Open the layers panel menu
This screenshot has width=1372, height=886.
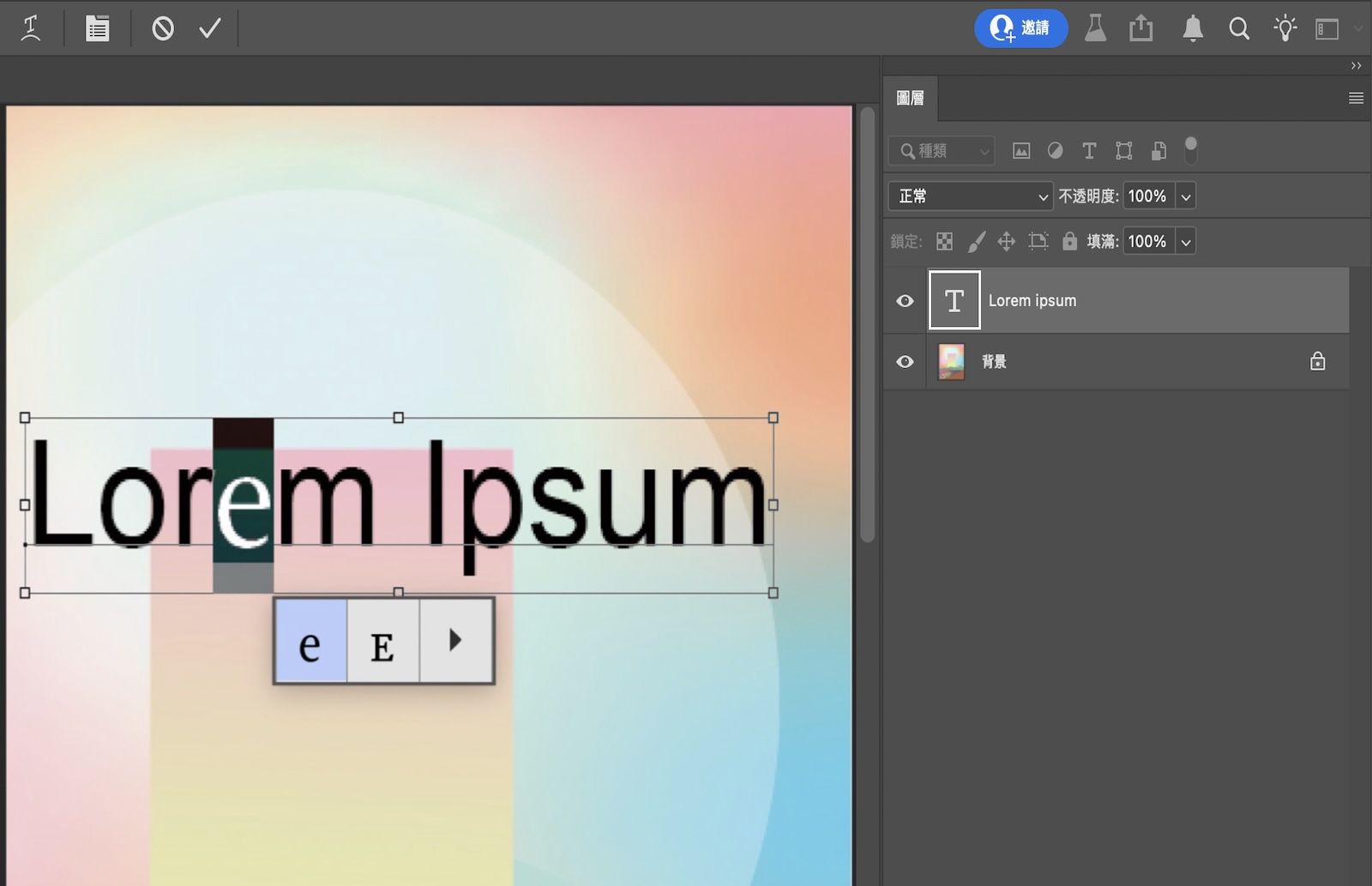(x=1356, y=99)
